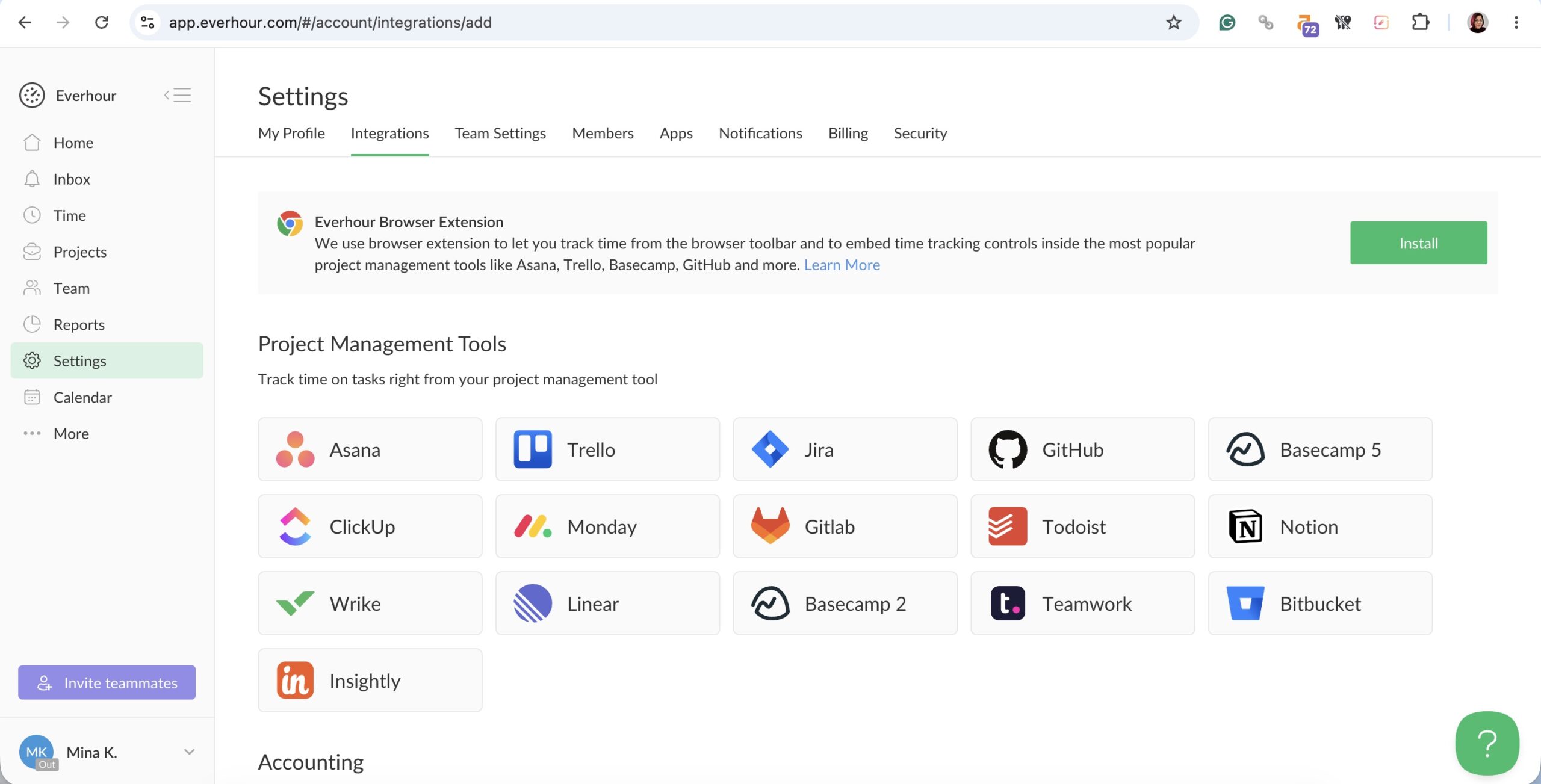Open Inbox in the sidebar
Image resolution: width=1541 pixels, height=784 pixels.
coord(107,179)
